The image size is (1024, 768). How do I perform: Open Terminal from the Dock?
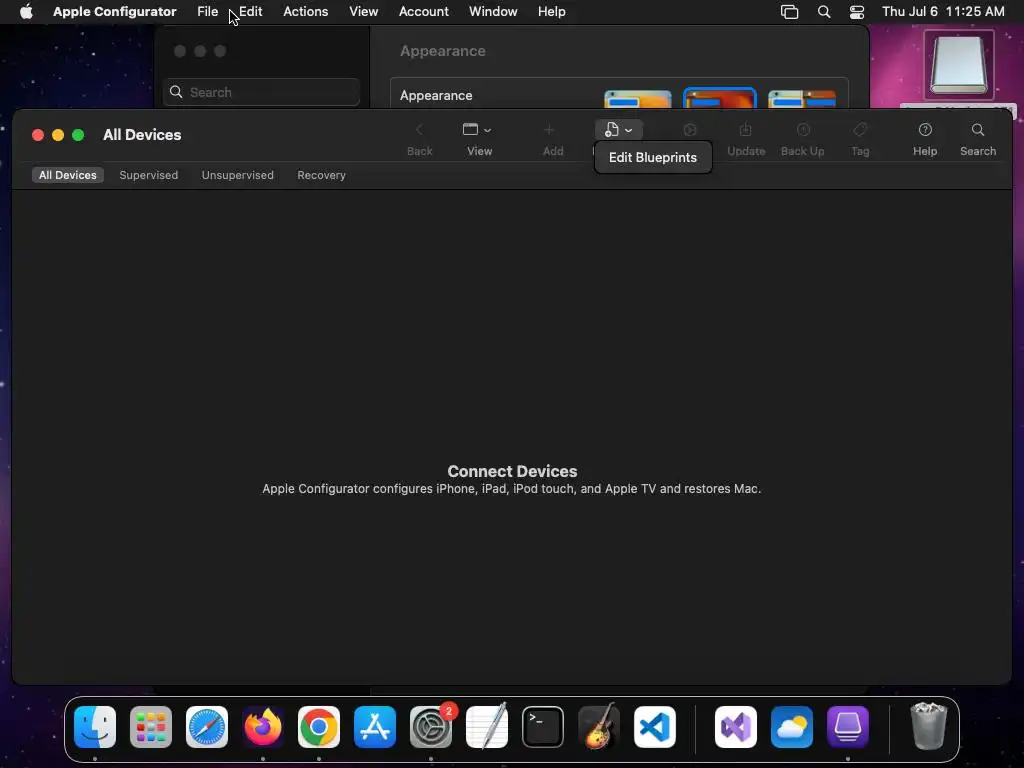(x=543, y=727)
